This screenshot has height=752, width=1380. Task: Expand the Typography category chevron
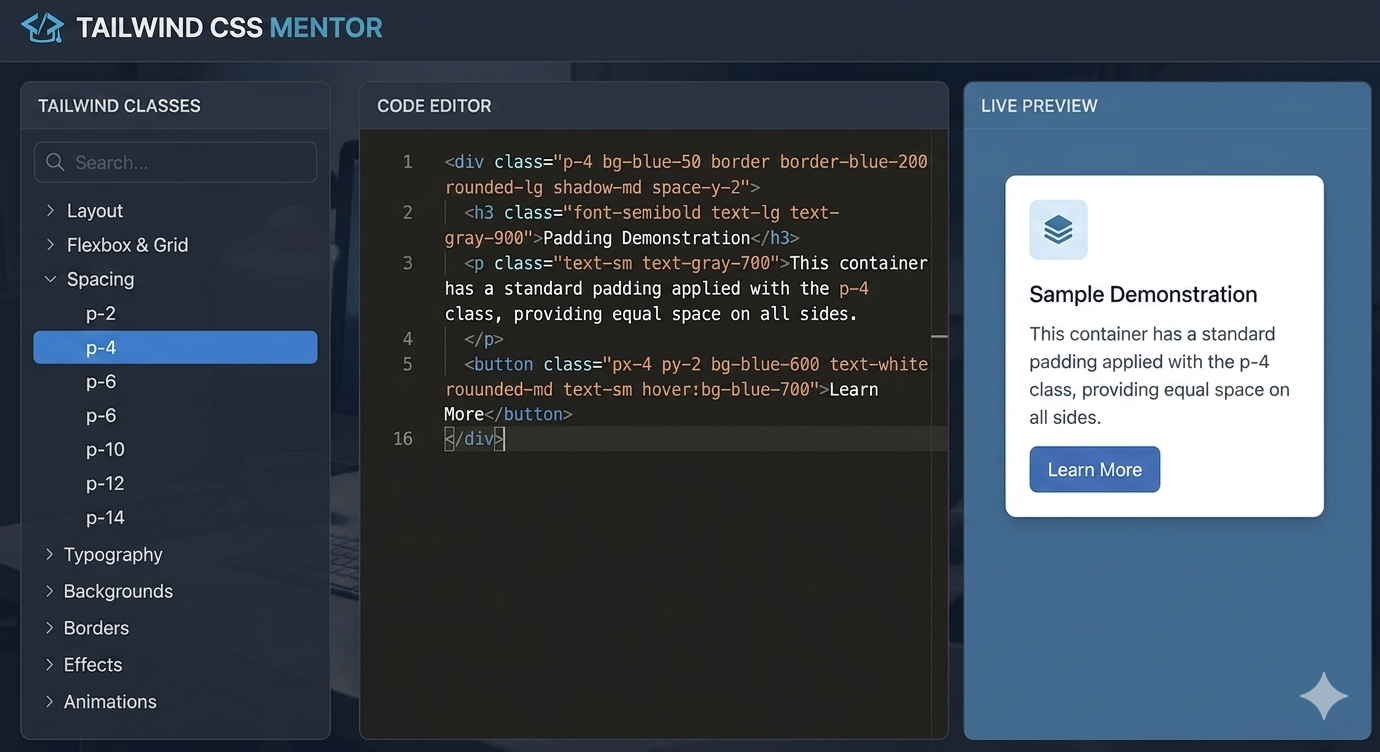coord(50,554)
